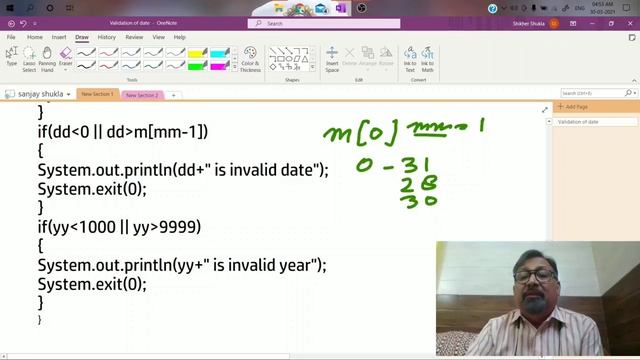Add a new section with plus tab
The image size is (640, 360).
click(x=173, y=95)
